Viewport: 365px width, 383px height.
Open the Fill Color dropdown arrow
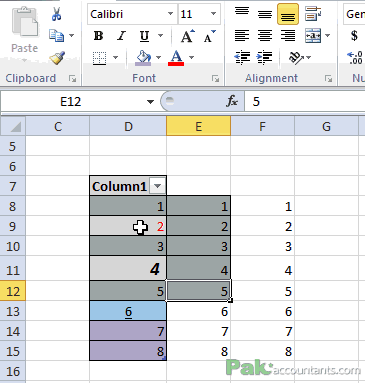pos(158,58)
